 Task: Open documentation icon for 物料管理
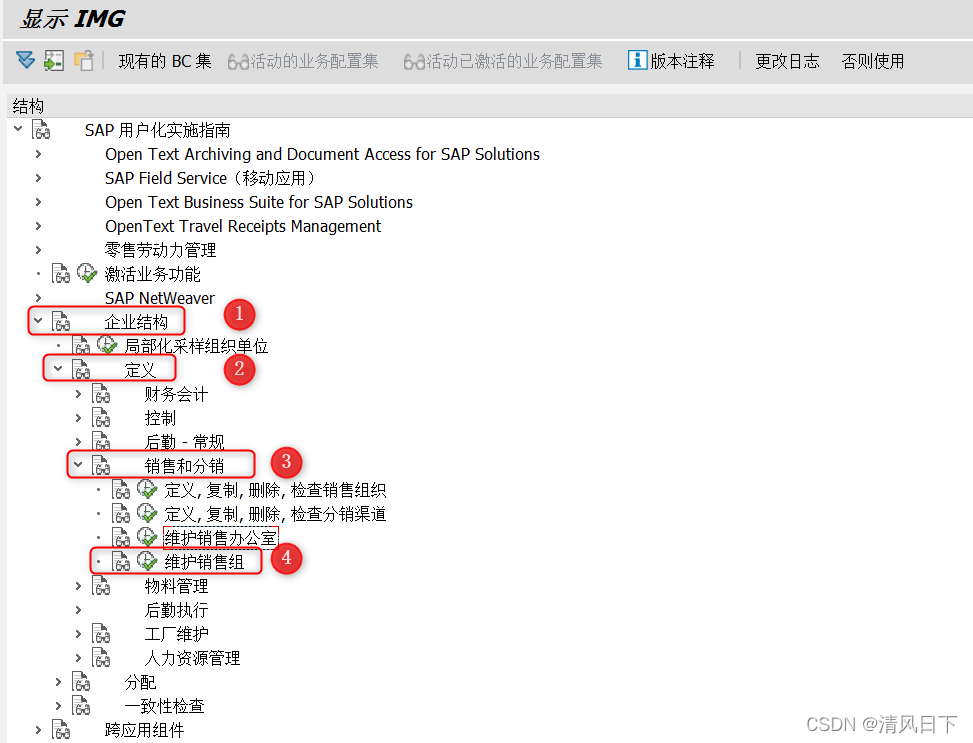[x=101, y=585]
